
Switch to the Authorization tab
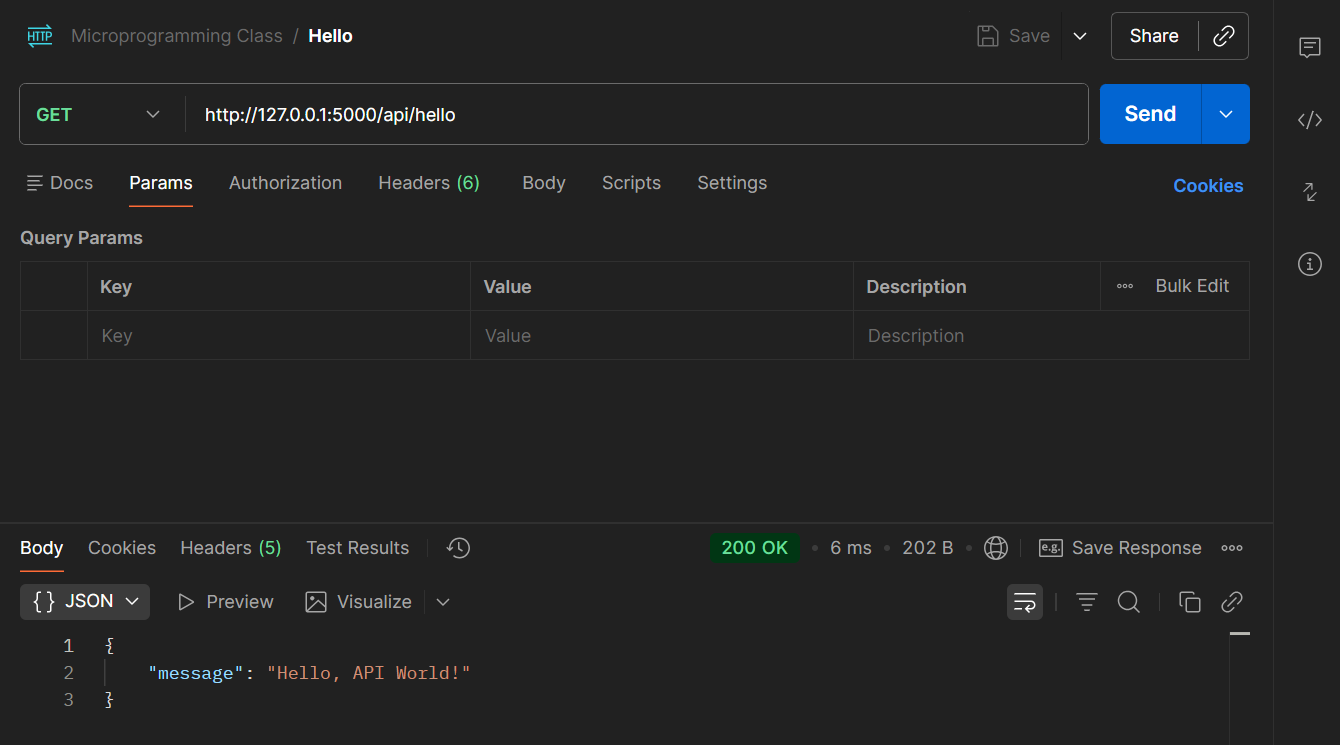click(285, 183)
